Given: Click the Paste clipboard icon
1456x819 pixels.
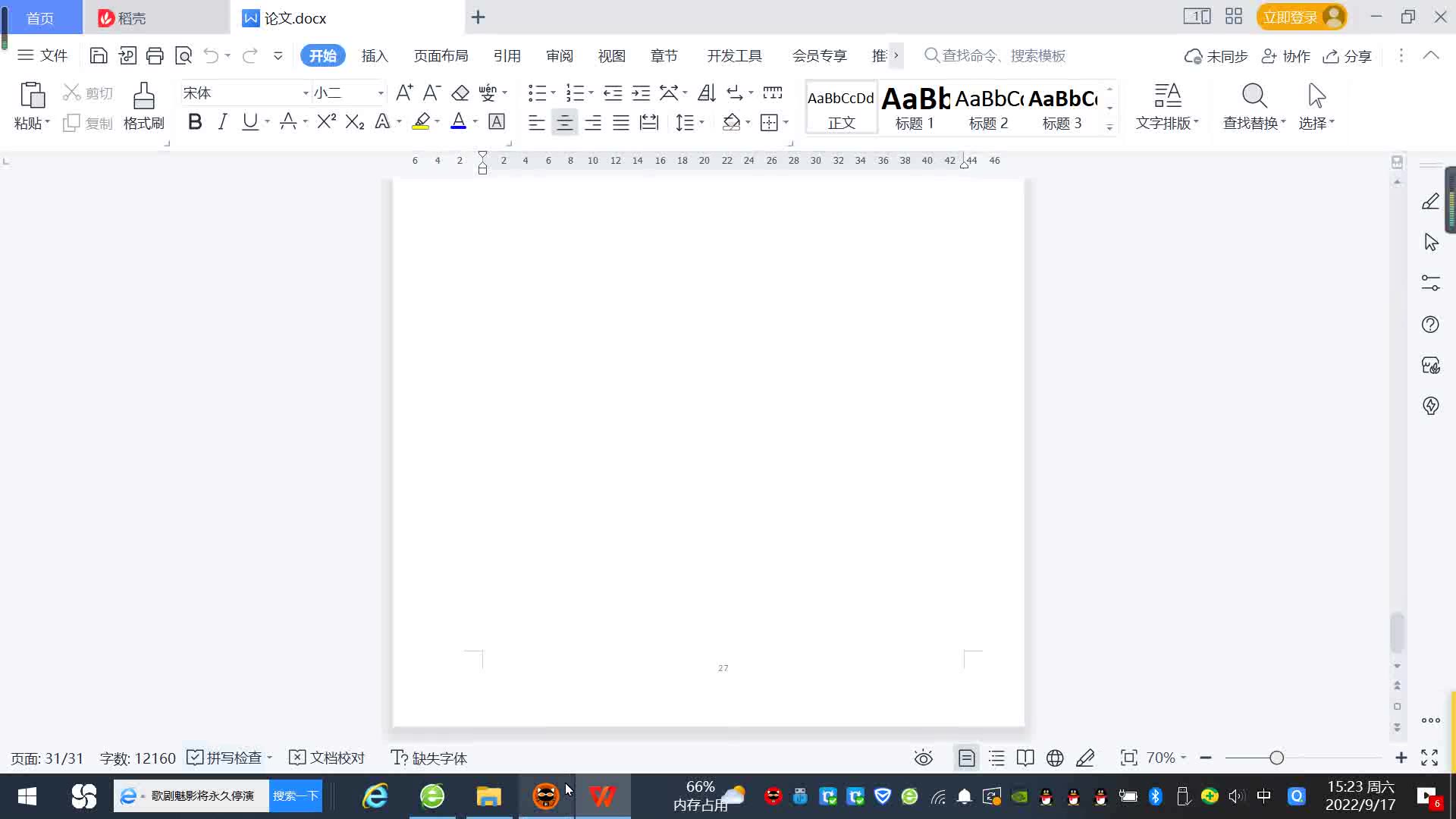Looking at the screenshot, I should tap(32, 96).
